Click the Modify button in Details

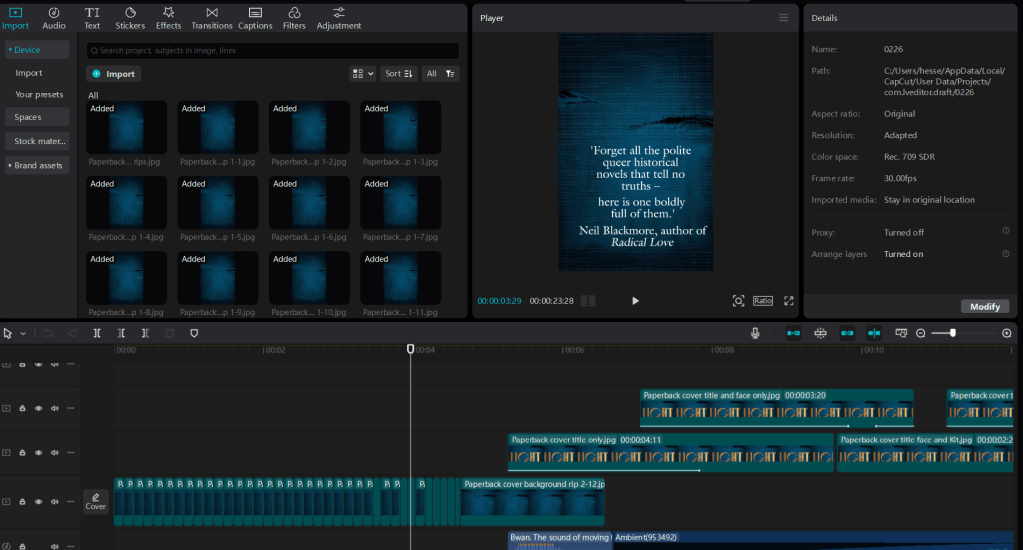click(x=984, y=307)
